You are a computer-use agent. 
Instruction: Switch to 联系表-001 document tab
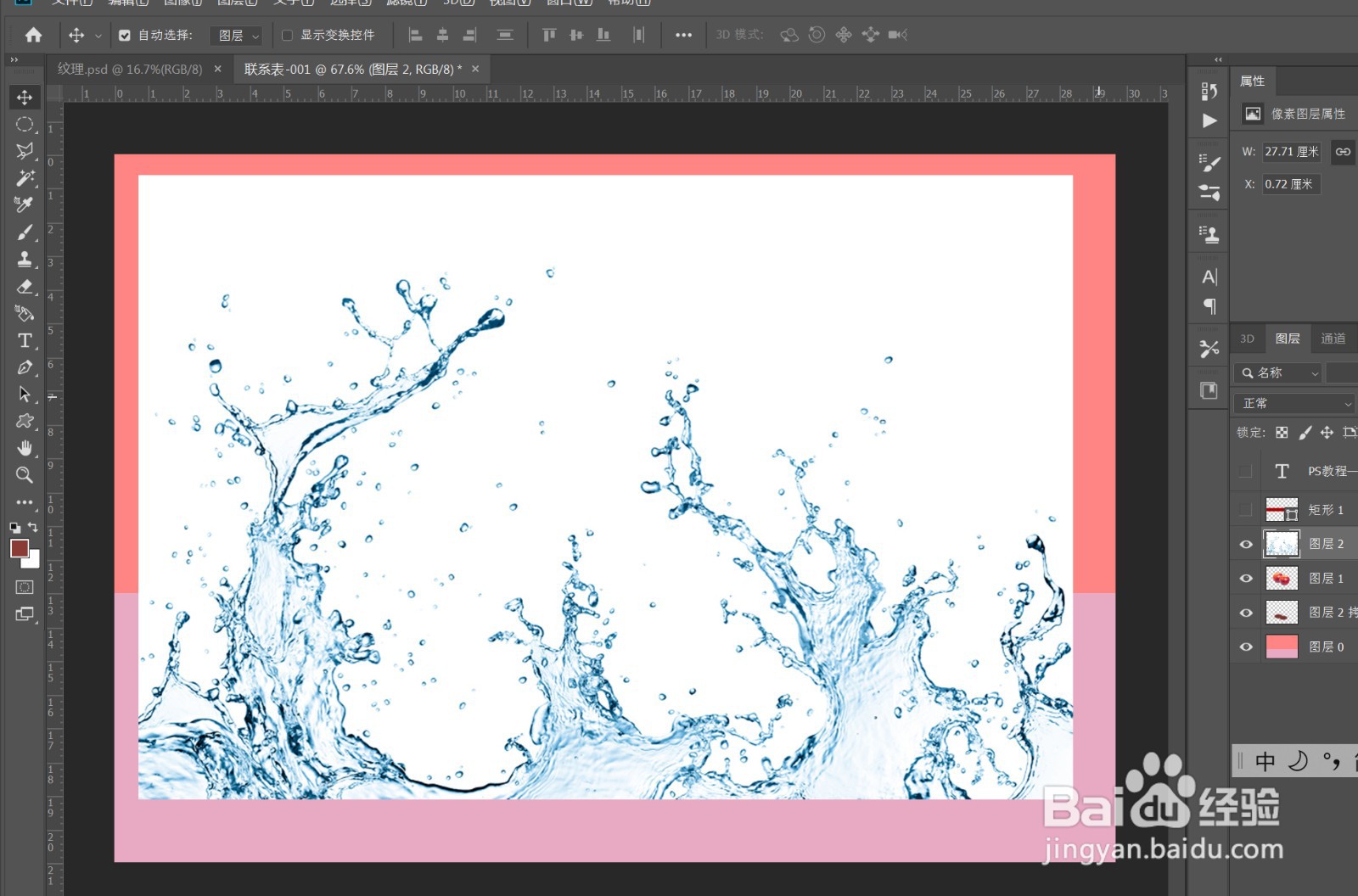click(353, 70)
